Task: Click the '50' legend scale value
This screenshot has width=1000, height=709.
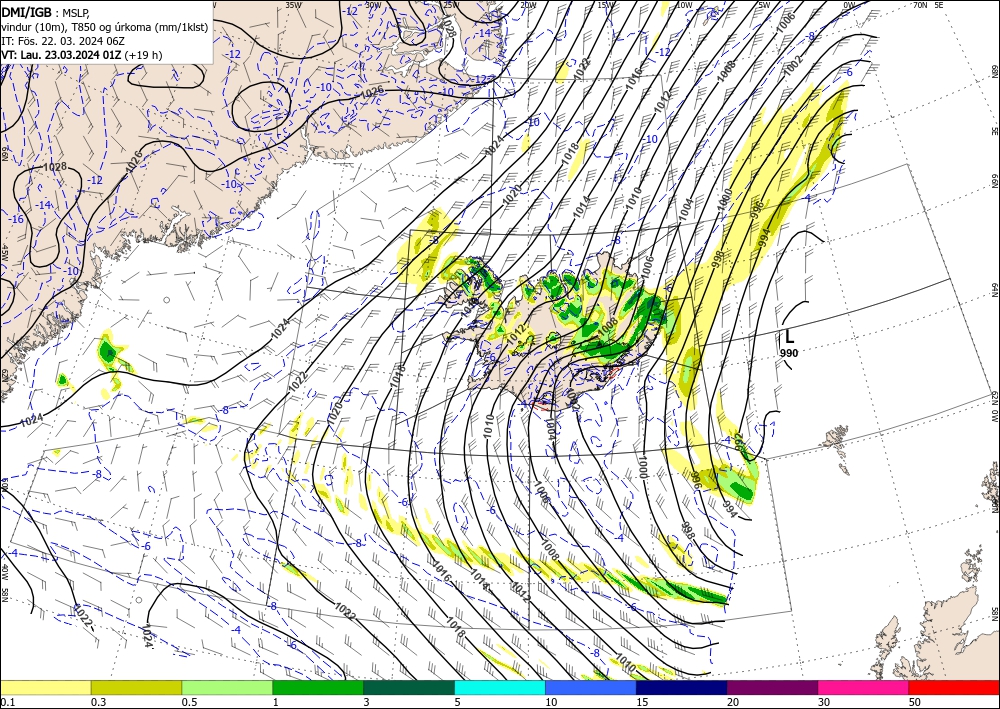Action: tap(915, 702)
